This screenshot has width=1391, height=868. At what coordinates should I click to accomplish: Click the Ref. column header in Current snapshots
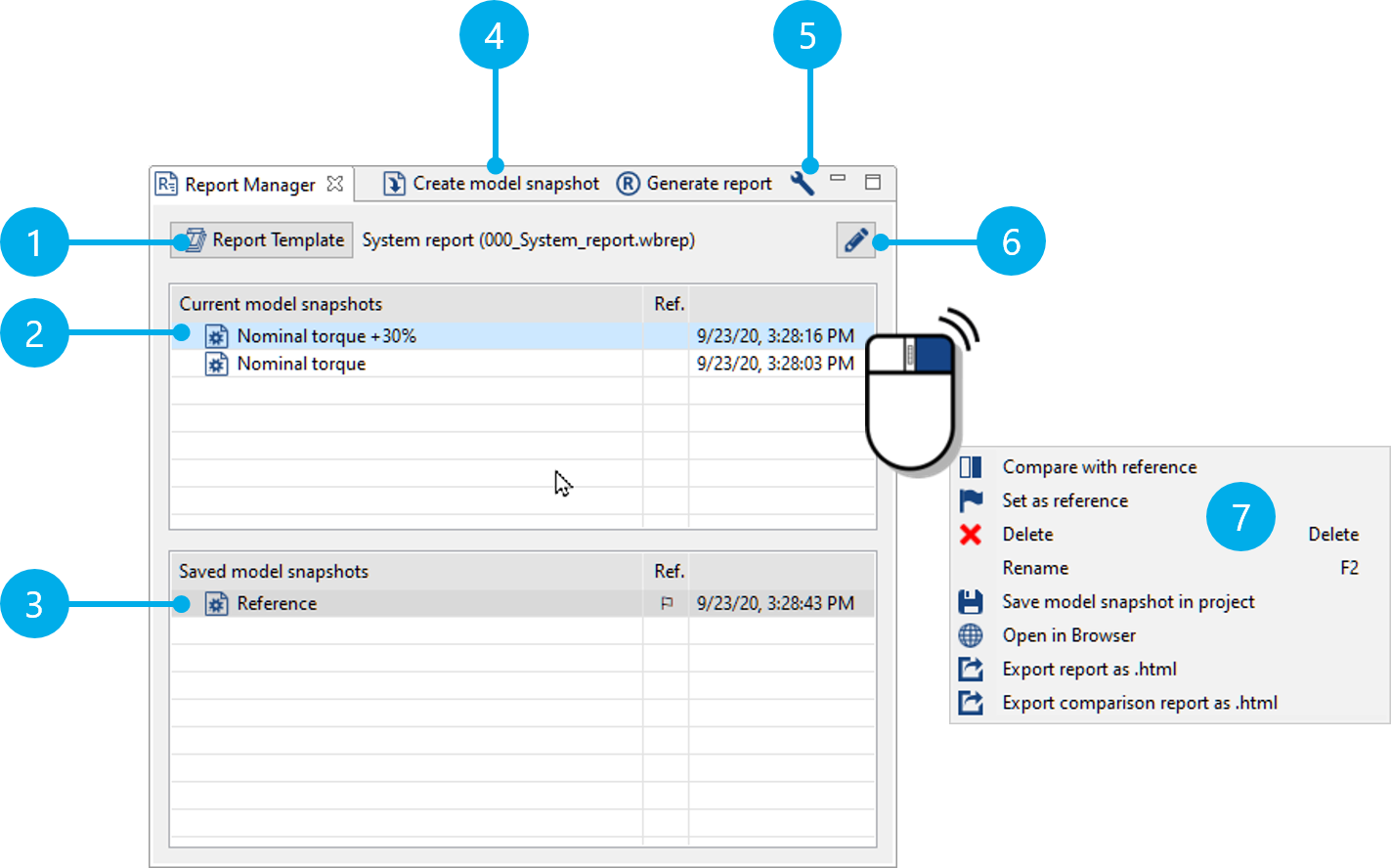click(668, 304)
